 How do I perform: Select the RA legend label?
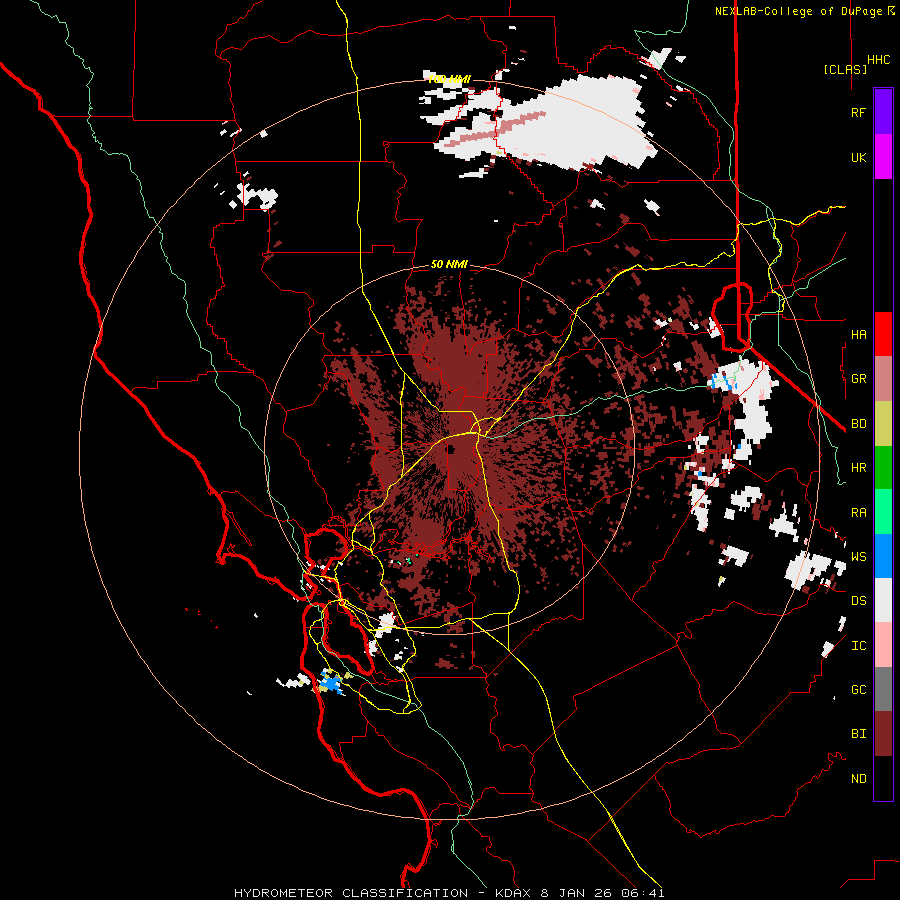pos(858,513)
